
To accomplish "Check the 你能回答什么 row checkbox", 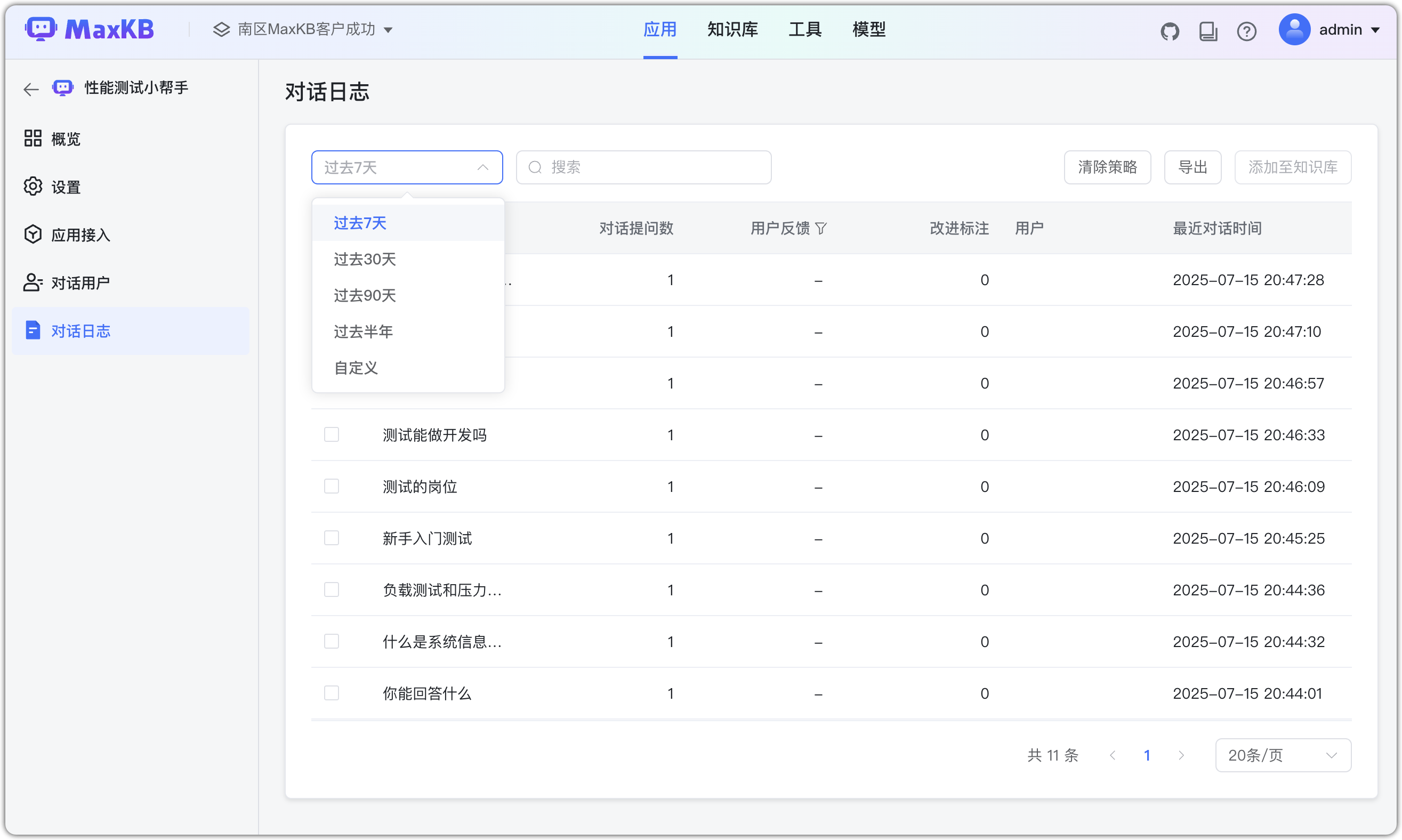I will pyautogui.click(x=331, y=693).
